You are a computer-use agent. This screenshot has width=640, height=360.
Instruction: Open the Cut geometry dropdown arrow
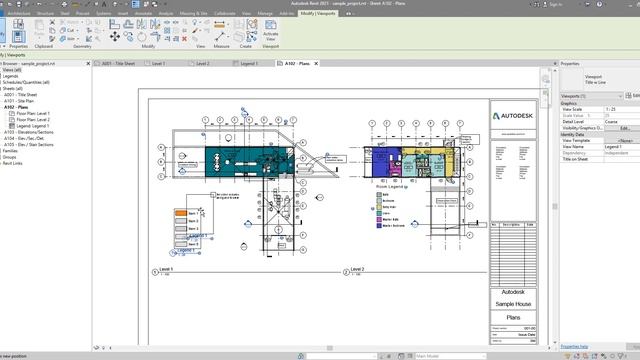(78, 30)
